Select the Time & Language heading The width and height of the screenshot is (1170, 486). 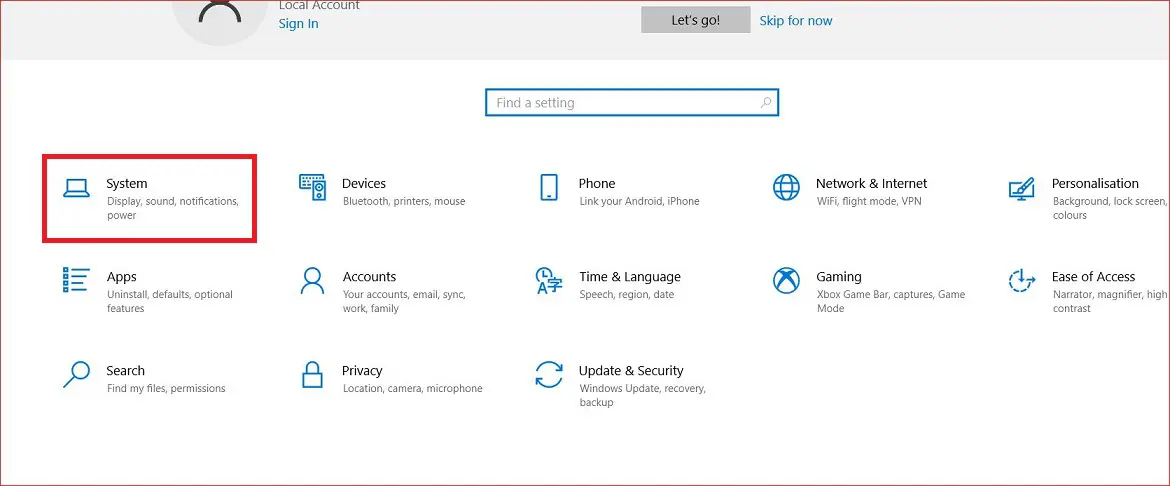(630, 278)
